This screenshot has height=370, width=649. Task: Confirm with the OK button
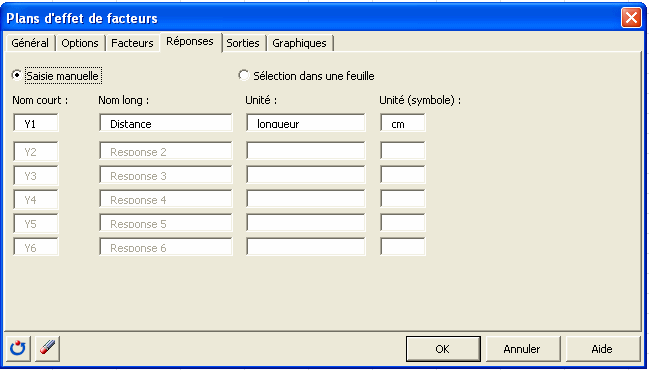tap(442, 349)
